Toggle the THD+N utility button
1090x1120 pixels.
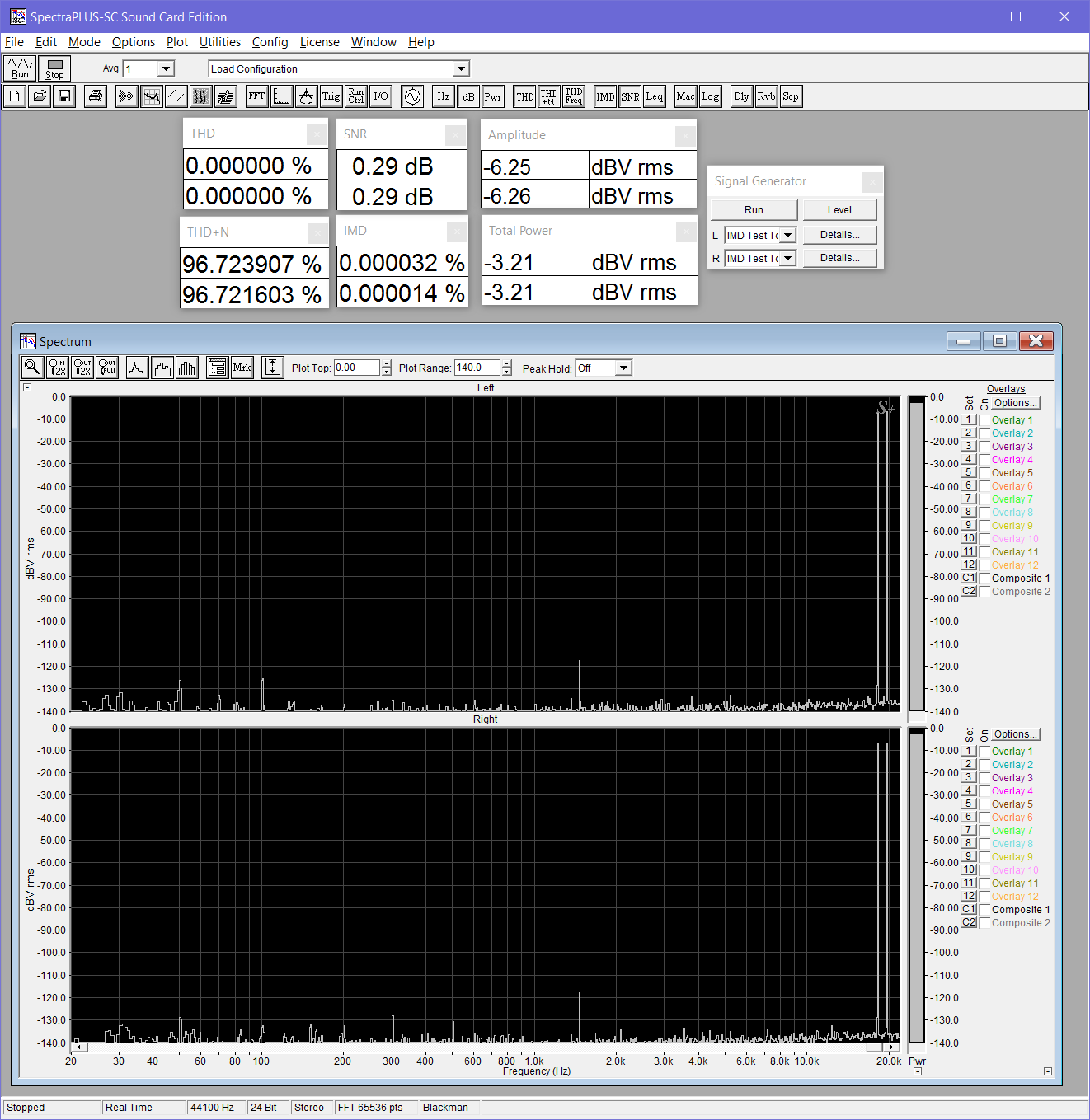[x=549, y=96]
